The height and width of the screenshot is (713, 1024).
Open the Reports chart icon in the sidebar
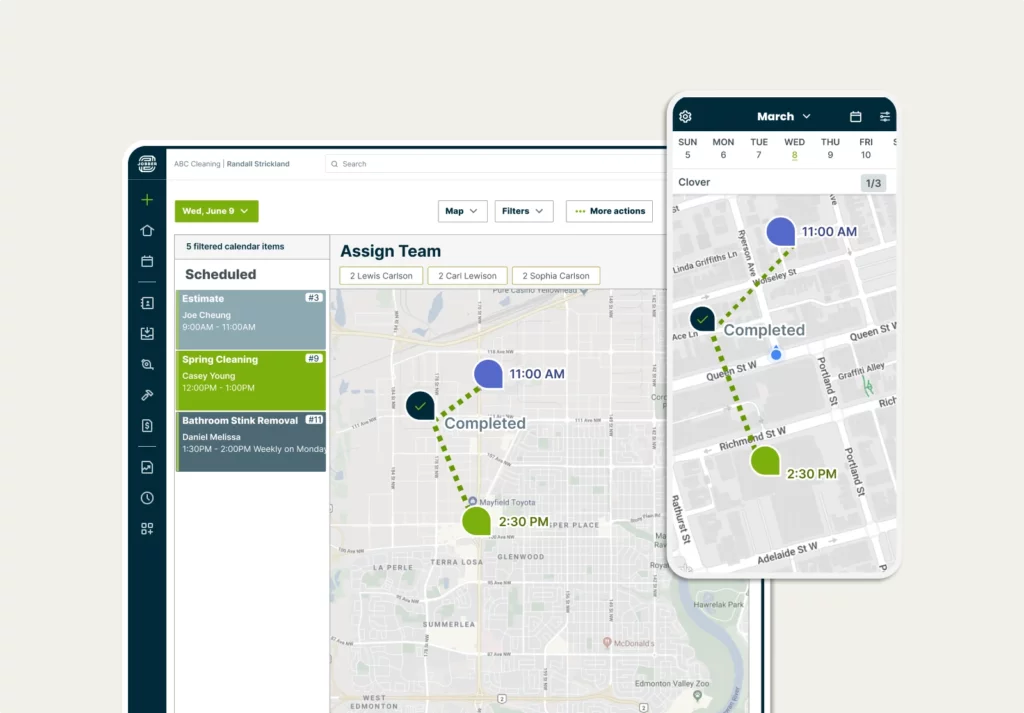(147, 467)
